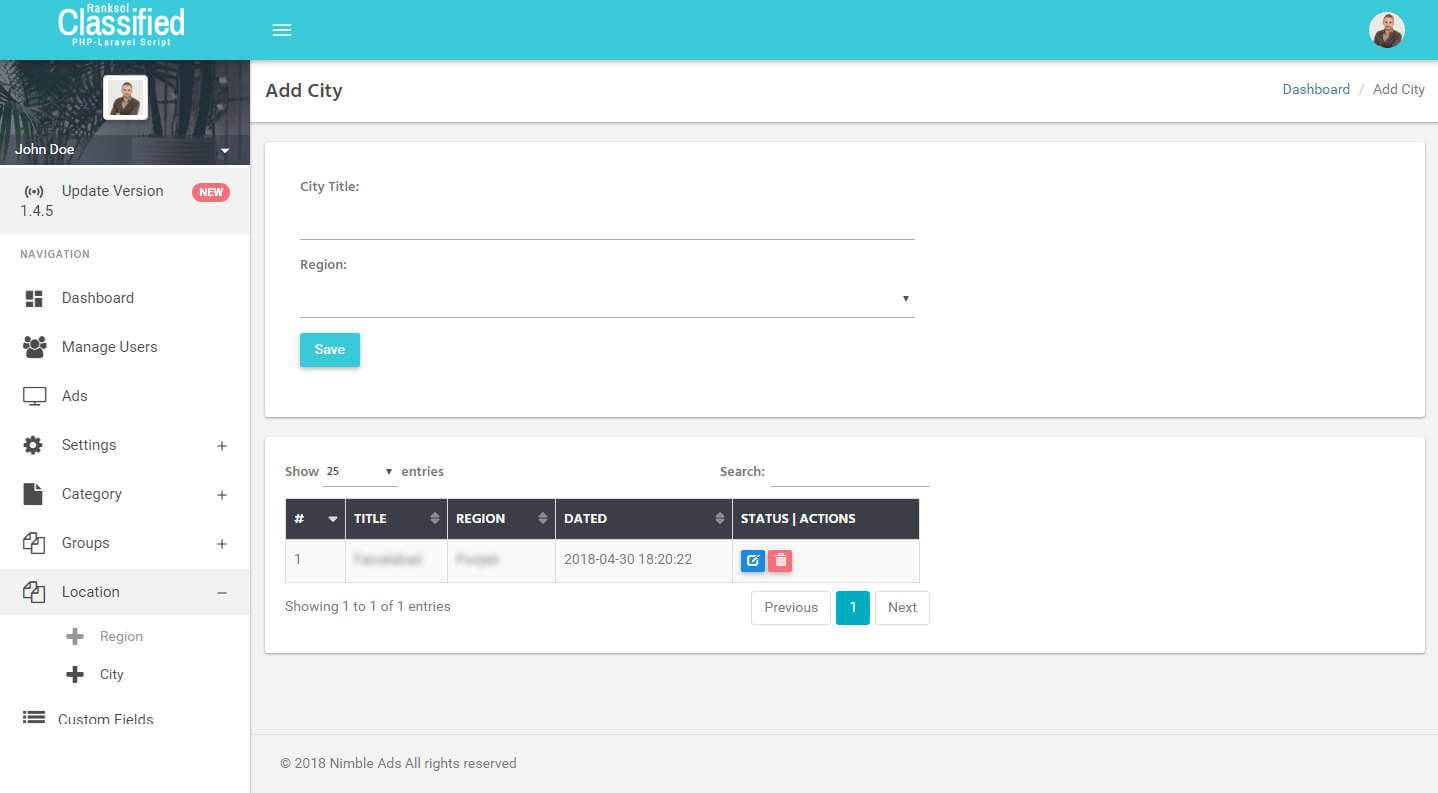Open the Settings menu item

tap(89, 445)
